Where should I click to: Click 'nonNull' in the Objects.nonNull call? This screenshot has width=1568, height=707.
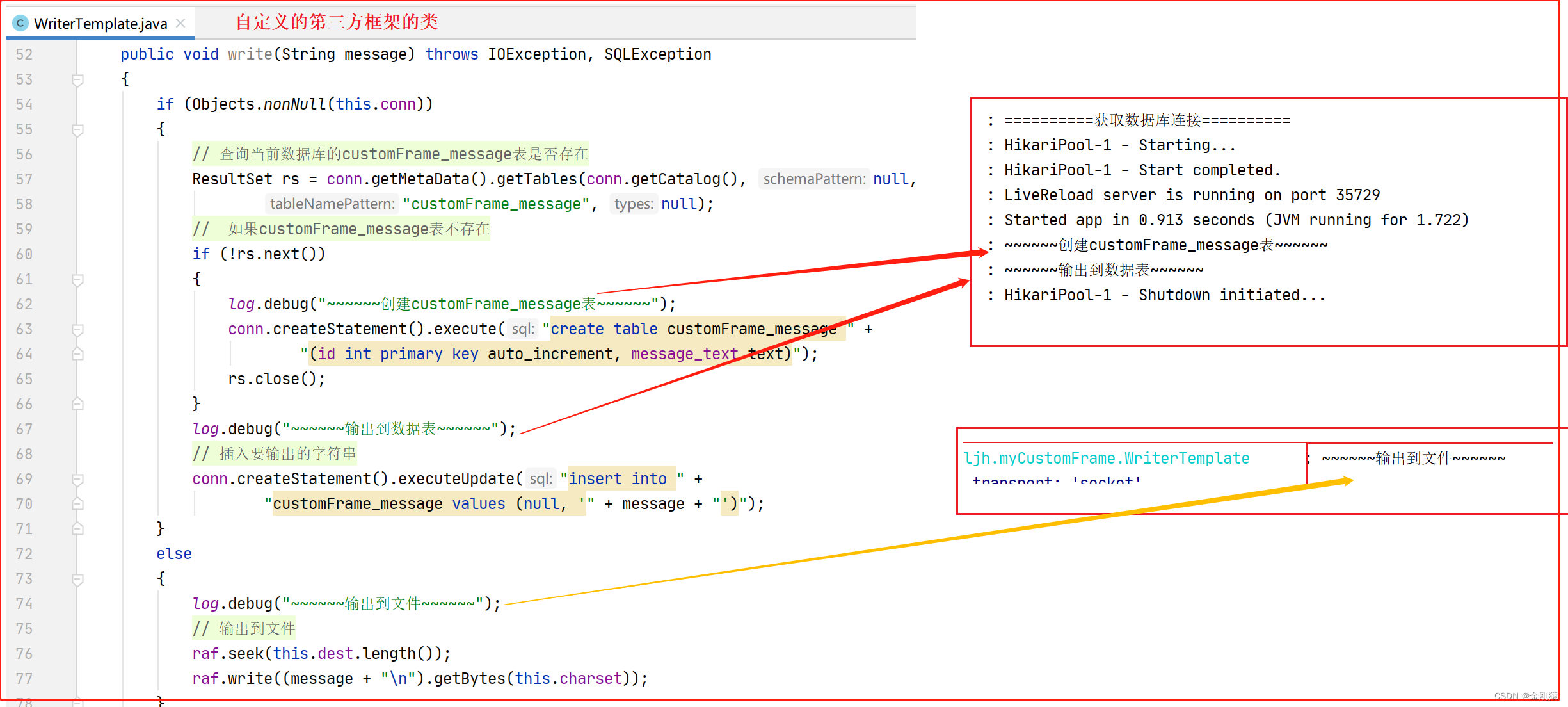(295, 104)
